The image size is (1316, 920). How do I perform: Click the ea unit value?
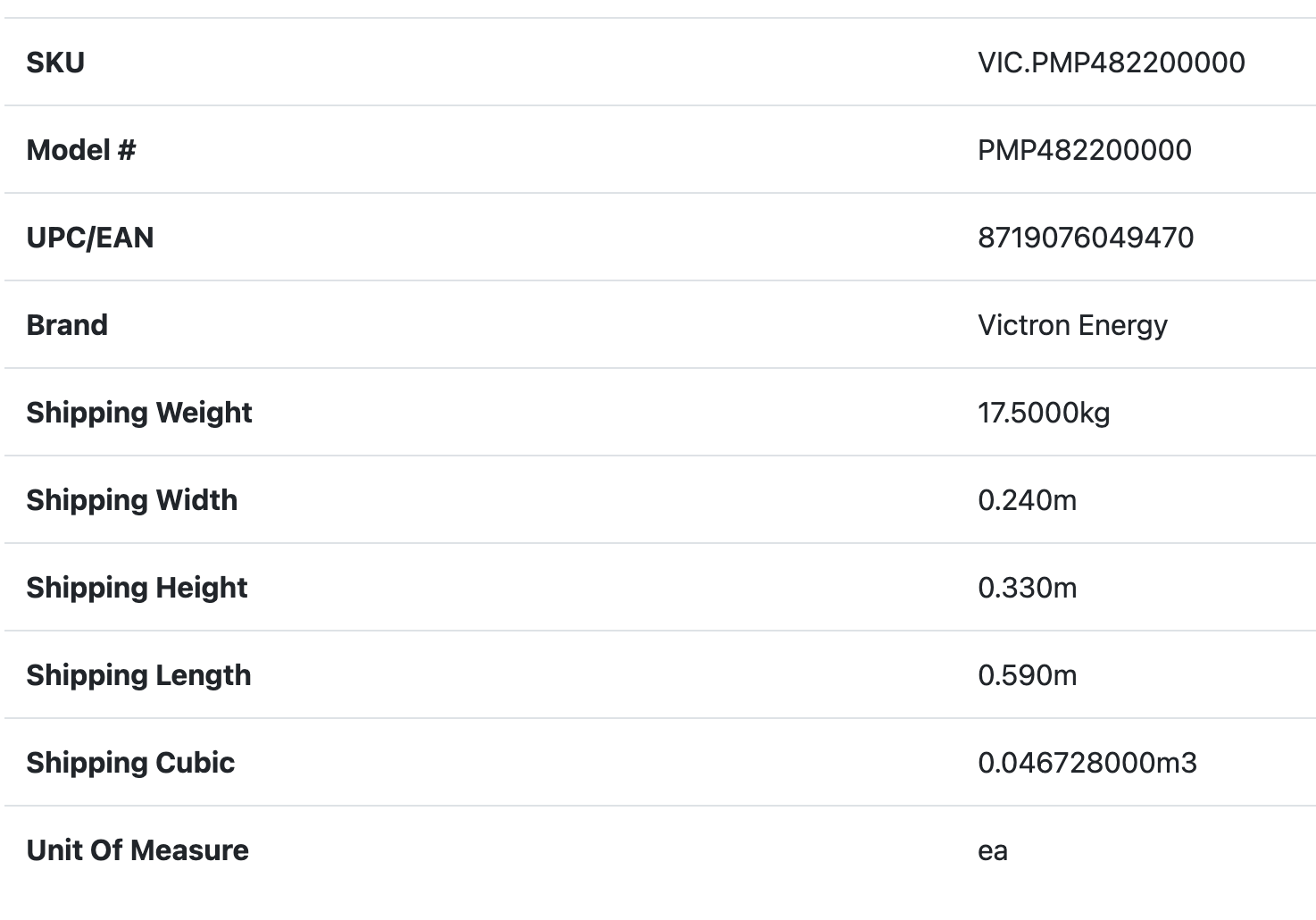993,850
